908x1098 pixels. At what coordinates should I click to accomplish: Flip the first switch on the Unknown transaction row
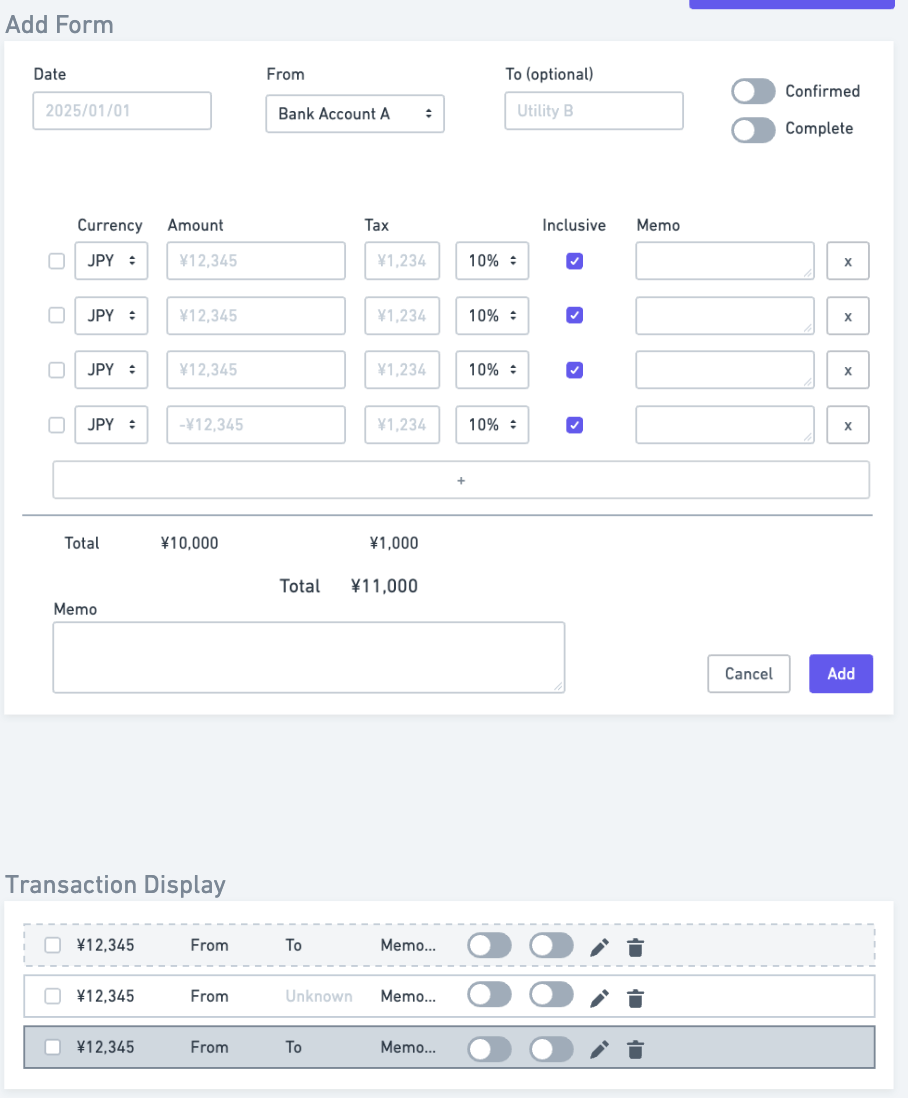489,996
